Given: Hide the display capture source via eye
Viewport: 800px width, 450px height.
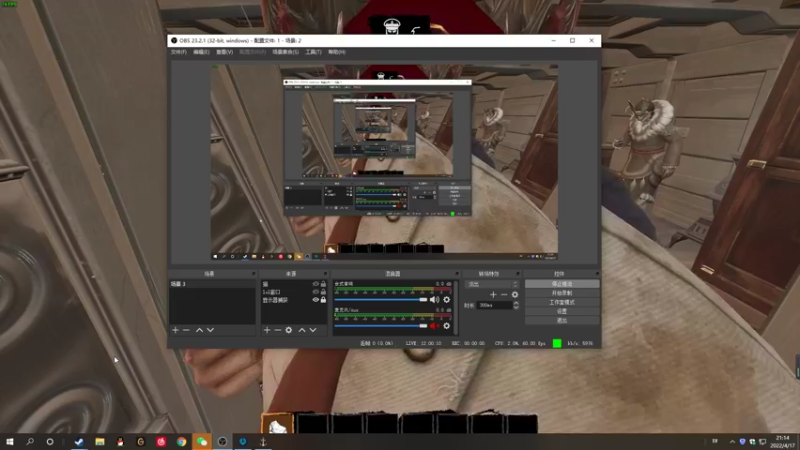Looking at the screenshot, I should pyautogui.click(x=315, y=300).
